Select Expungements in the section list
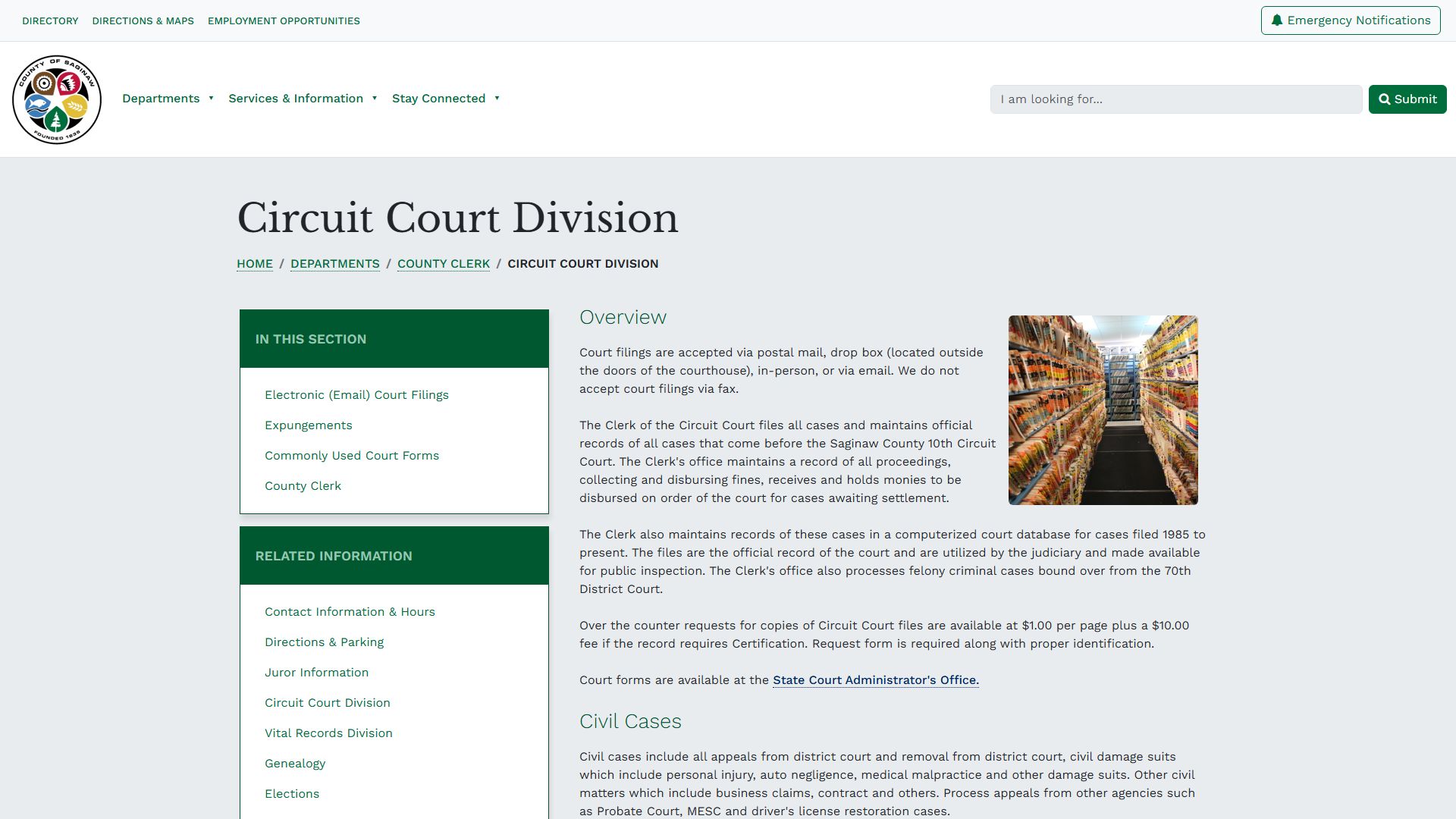Viewport: 1456px width, 819px height. click(308, 425)
